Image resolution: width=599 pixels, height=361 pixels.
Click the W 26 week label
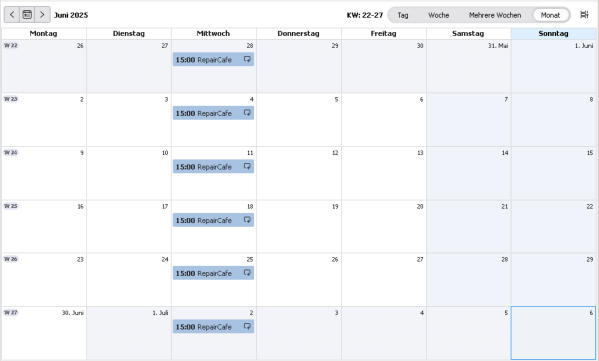click(x=11, y=259)
